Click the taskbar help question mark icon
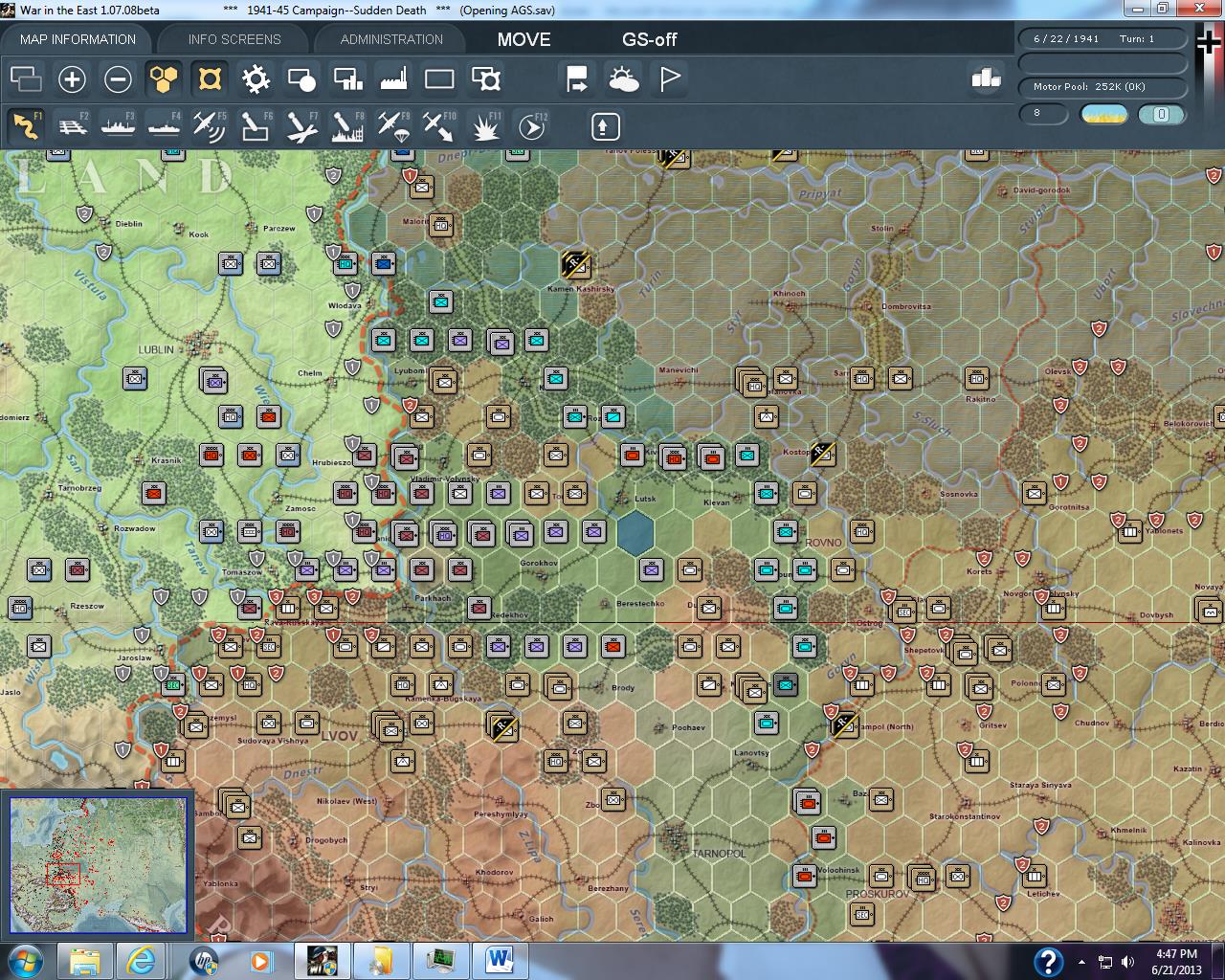The height and width of the screenshot is (980, 1225). 1048,962
